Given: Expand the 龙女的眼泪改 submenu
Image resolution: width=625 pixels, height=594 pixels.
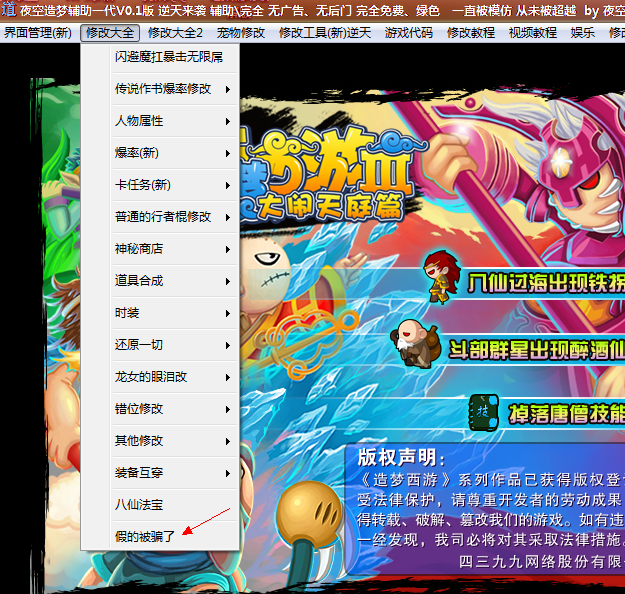Looking at the screenshot, I should tap(175, 377).
